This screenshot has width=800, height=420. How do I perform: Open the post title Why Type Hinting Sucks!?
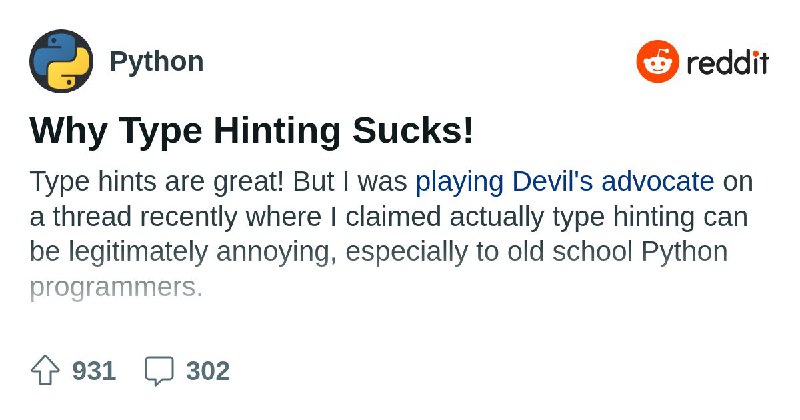pyautogui.click(x=252, y=131)
